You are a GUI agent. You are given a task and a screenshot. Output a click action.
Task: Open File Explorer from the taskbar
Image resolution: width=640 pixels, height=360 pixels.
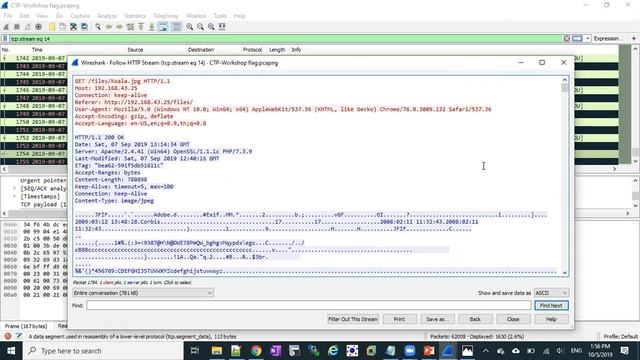point(217,351)
